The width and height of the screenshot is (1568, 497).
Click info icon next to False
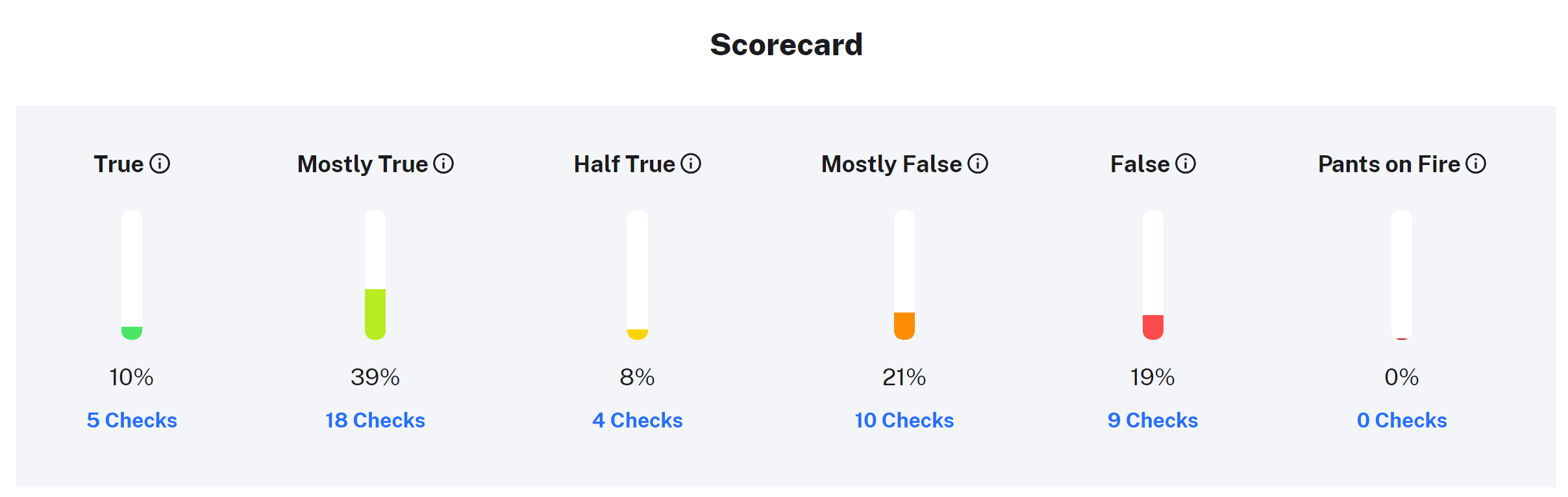coord(1186,164)
